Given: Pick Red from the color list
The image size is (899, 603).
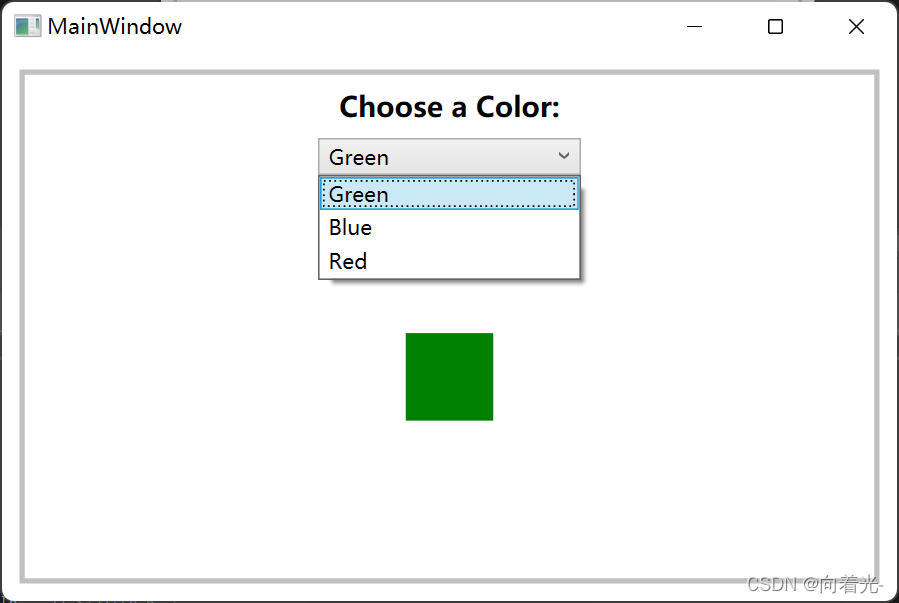Looking at the screenshot, I should tap(449, 261).
